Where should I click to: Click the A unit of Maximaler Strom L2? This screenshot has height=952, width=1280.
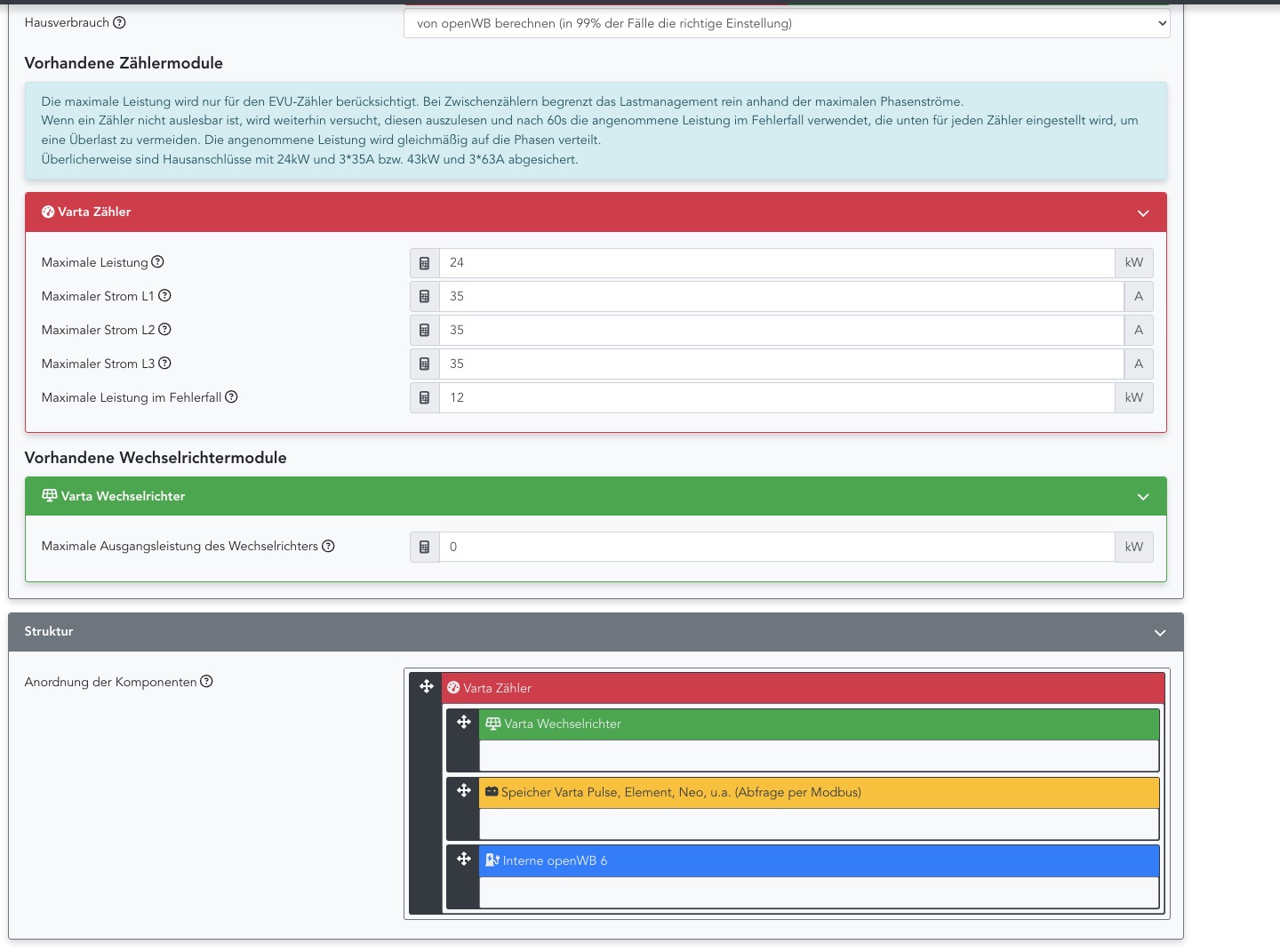click(x=1139, y=331)
